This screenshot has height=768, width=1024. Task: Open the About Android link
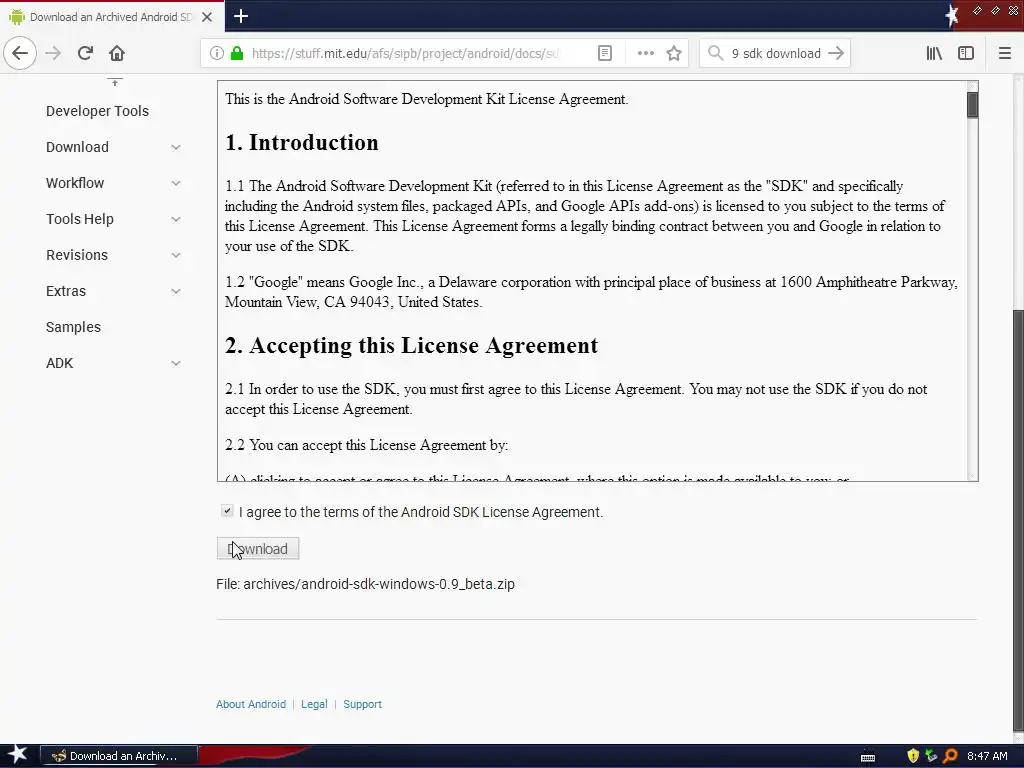251,704
